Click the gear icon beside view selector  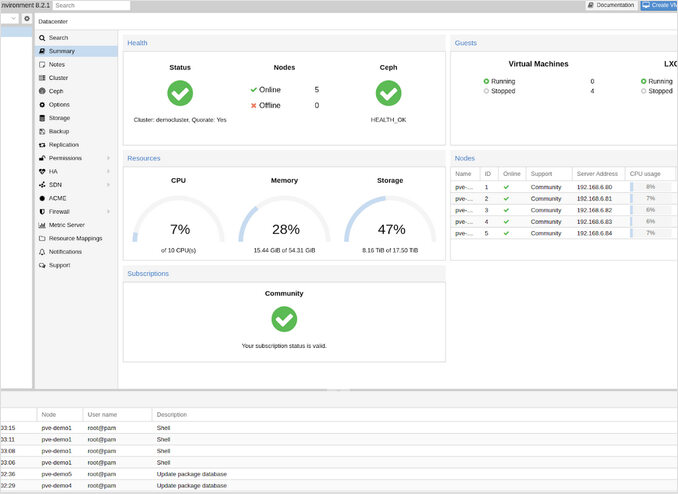(27, 19)
